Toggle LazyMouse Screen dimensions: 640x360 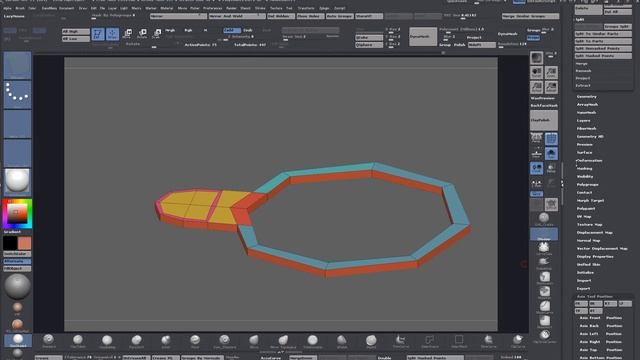click(14, 16)
